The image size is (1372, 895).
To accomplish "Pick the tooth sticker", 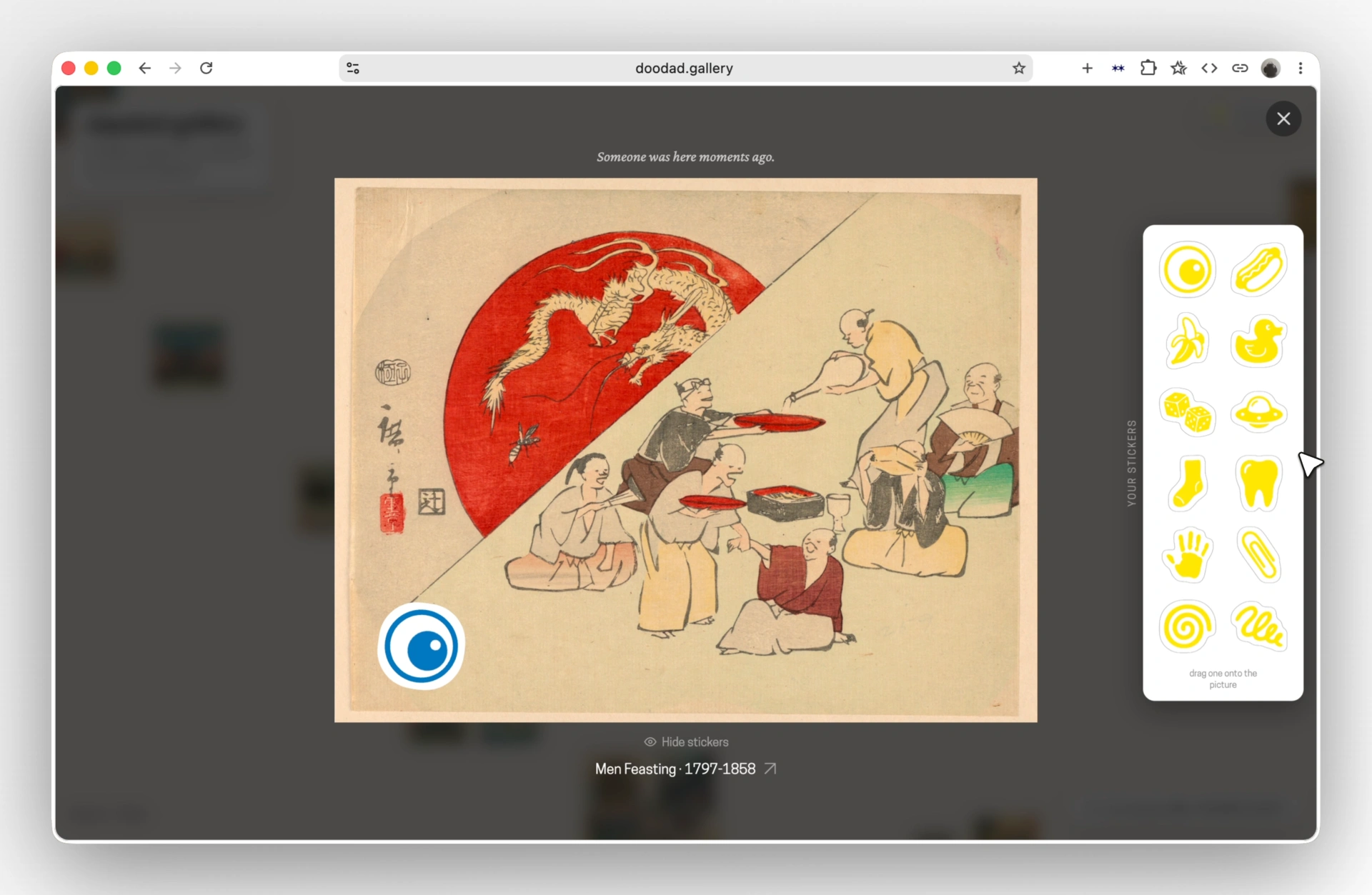I will click(1258, 484).
